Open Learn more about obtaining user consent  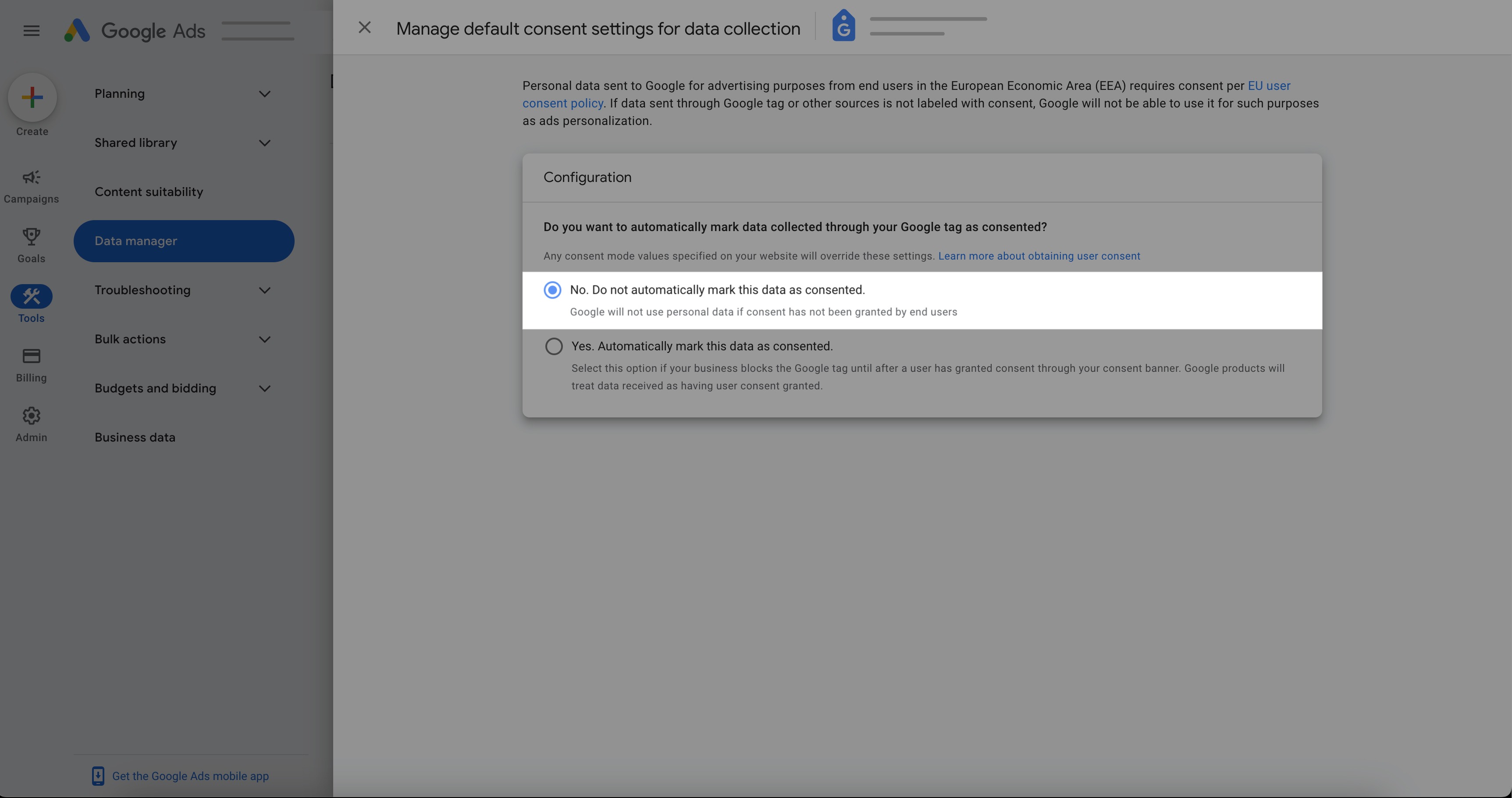point(1039,256)
